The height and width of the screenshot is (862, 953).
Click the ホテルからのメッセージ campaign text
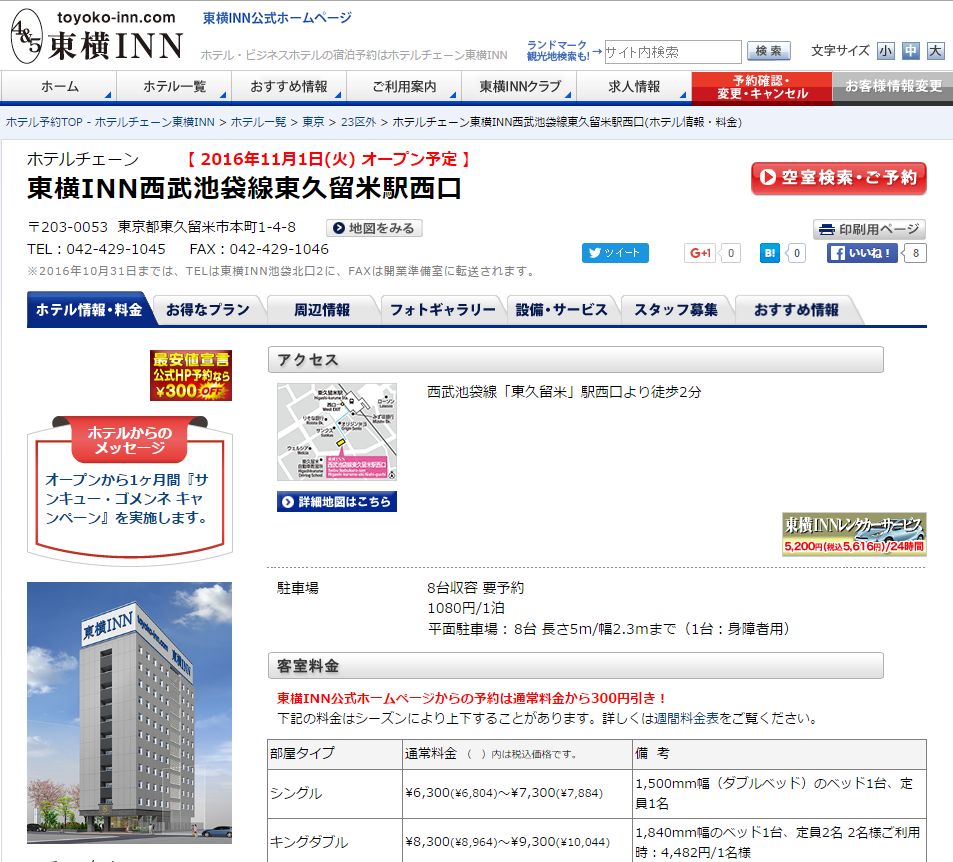tap(127, 499)
